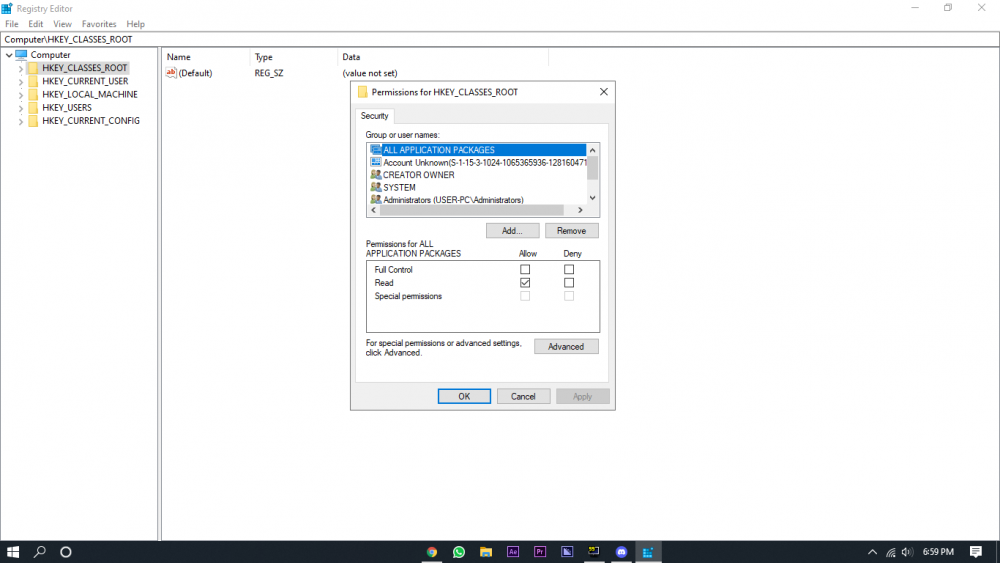Open Advanced permission settings
This screenshot has height=563, width=1000.
[566, 346]
